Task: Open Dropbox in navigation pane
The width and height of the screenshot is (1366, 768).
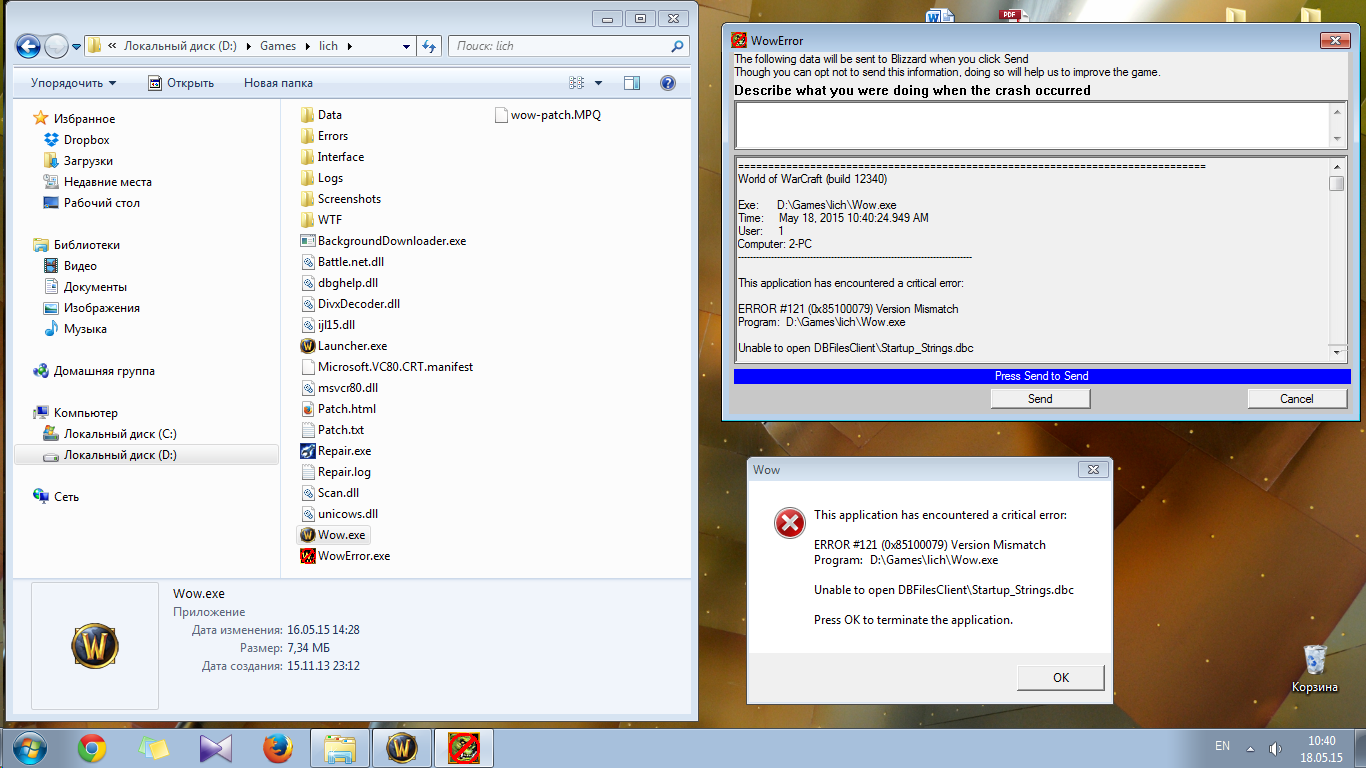Action: coord(76,140)
